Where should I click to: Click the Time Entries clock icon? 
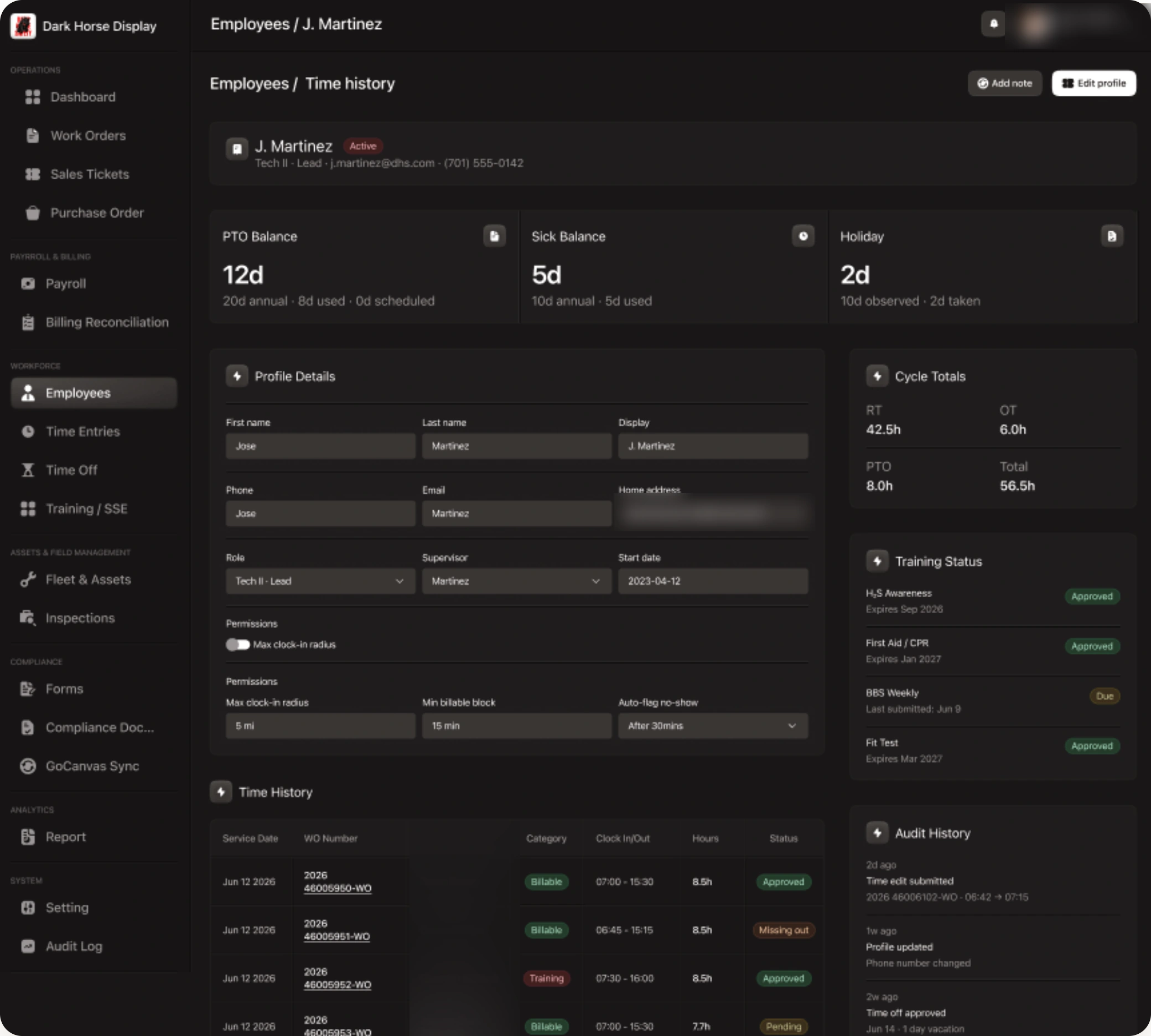(28, 432)
